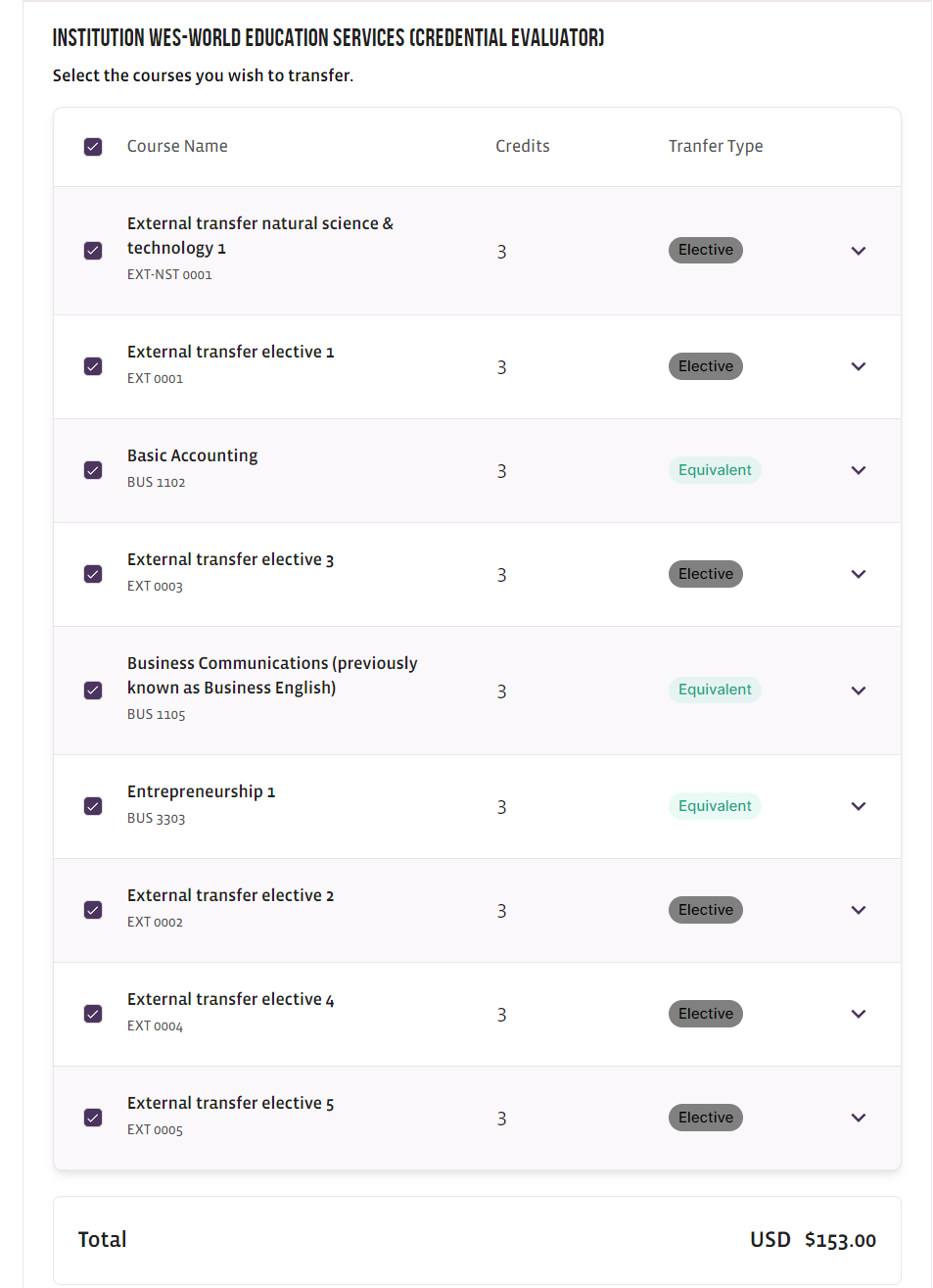Viewport: 933px width, 1288px height.
Task: Expand External transfer elective 5 chevron
Action: (x=859, y=1118)
